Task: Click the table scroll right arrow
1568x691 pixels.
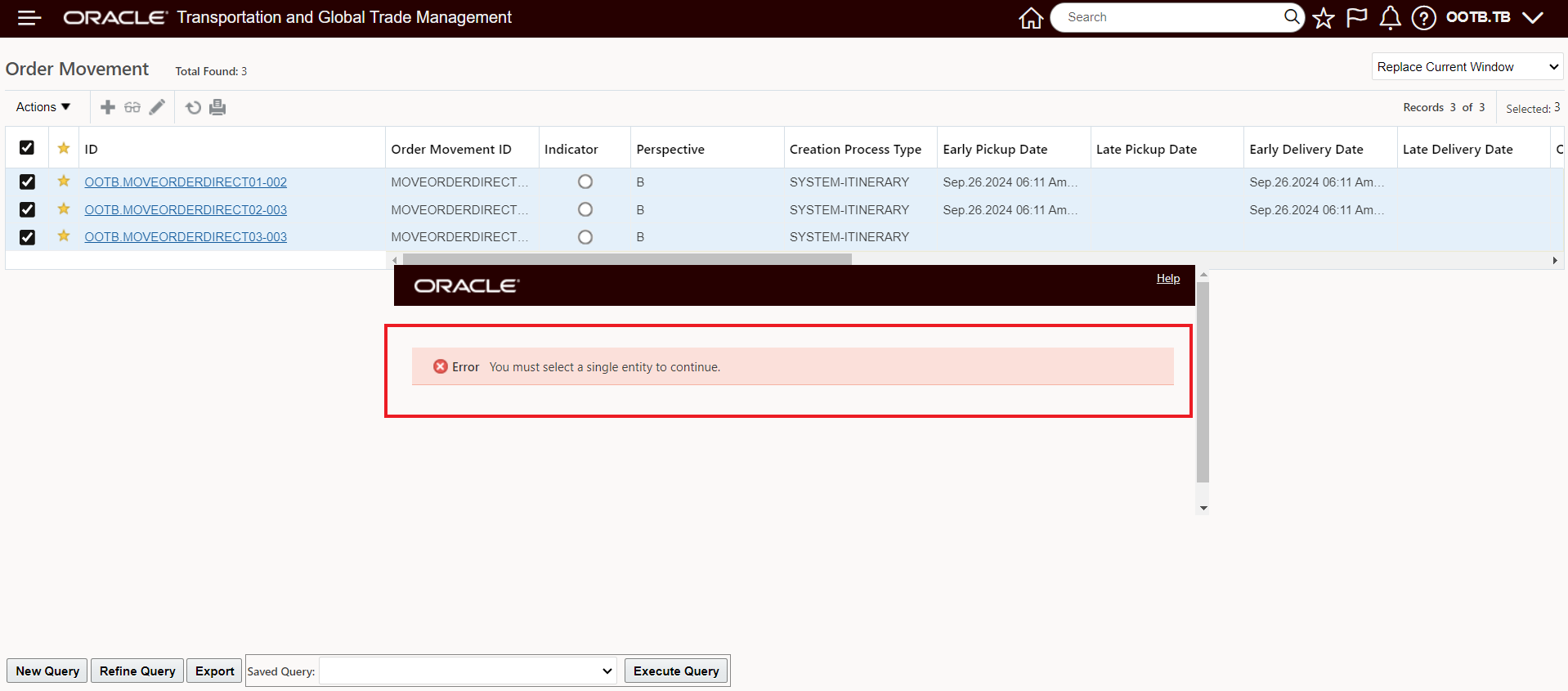Action: point(1554,260)
